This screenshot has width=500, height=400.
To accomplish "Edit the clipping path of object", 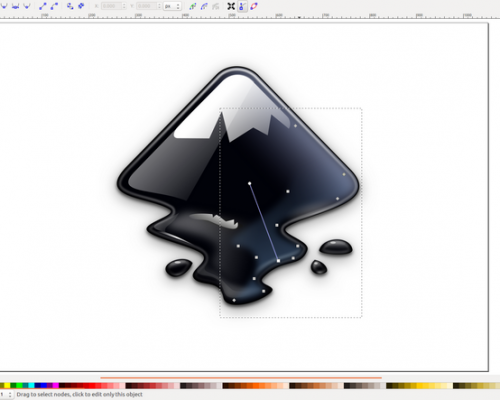I will [204, 6].
